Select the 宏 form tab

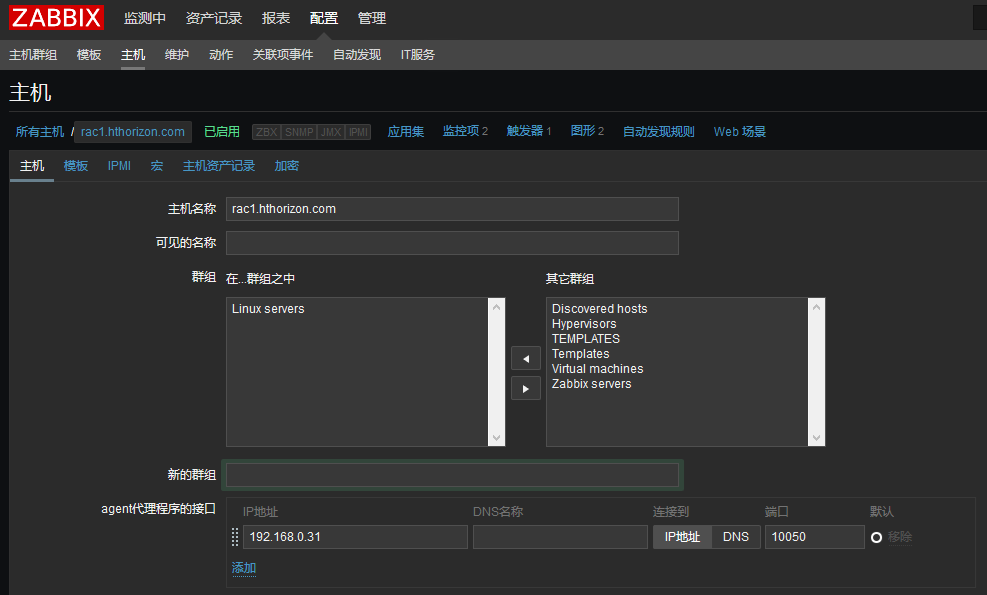[x=157, y=166]
